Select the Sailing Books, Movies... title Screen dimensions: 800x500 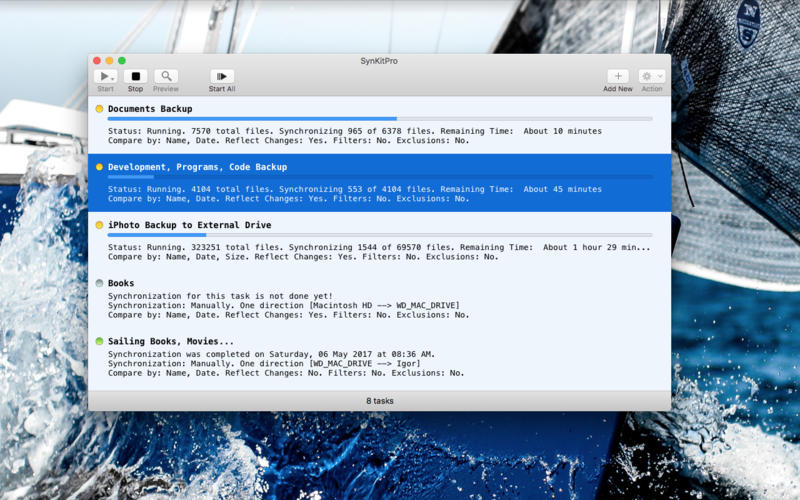pyautogui.click(x=170, y=341)
